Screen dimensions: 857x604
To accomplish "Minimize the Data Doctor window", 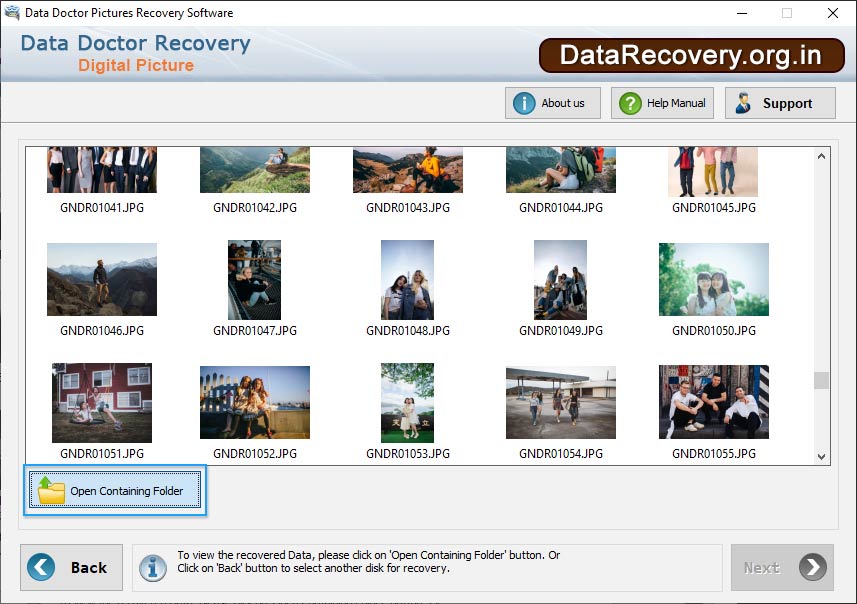I will tap(742, 13).
